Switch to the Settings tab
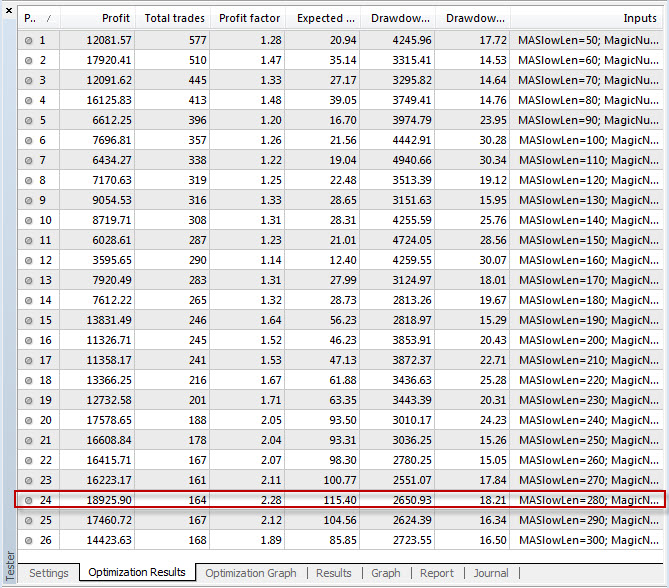Image resolution: width=669 pixels, height=588 pixels. point(48,573)
